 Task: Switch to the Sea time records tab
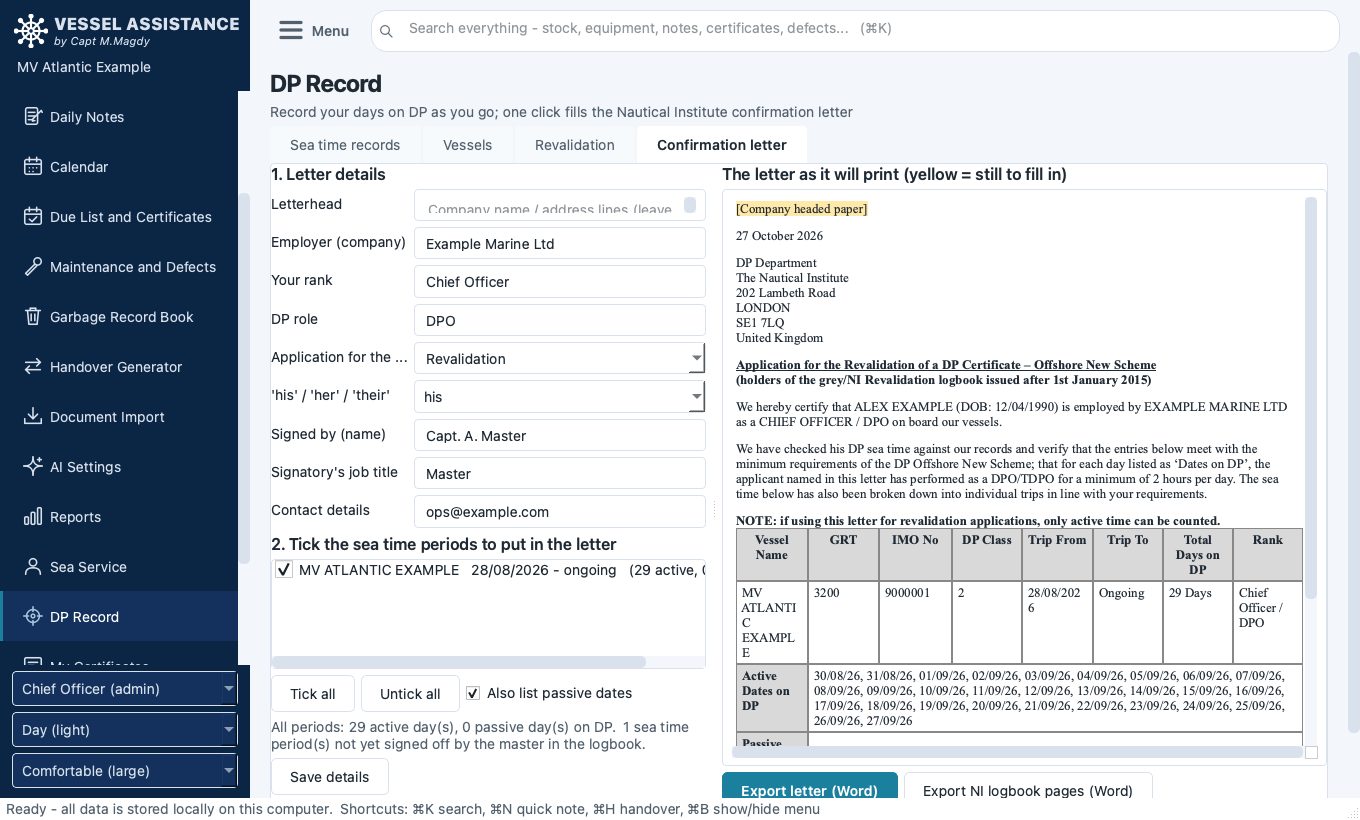coord(345,145)
